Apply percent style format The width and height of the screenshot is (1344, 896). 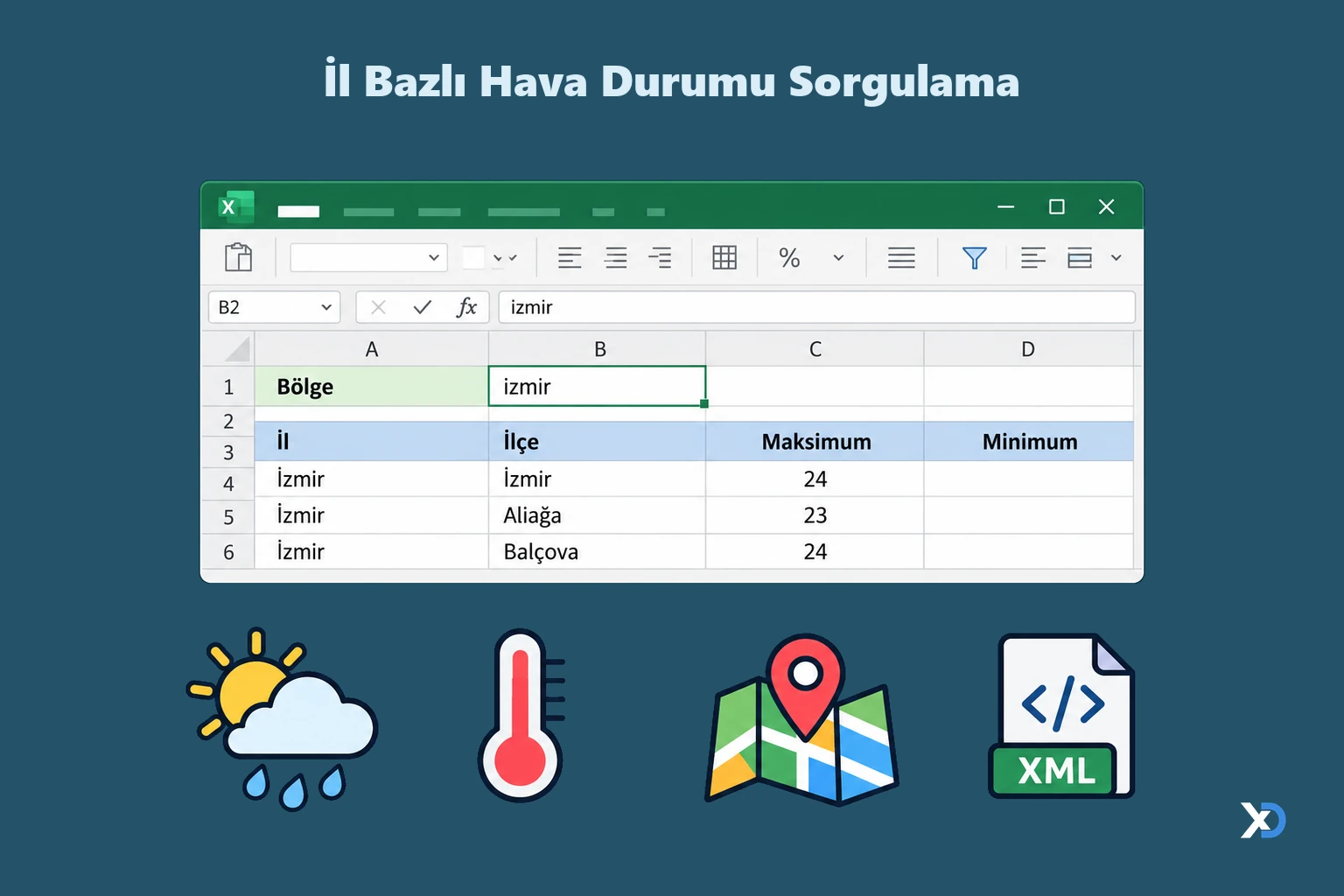(789, 257)
